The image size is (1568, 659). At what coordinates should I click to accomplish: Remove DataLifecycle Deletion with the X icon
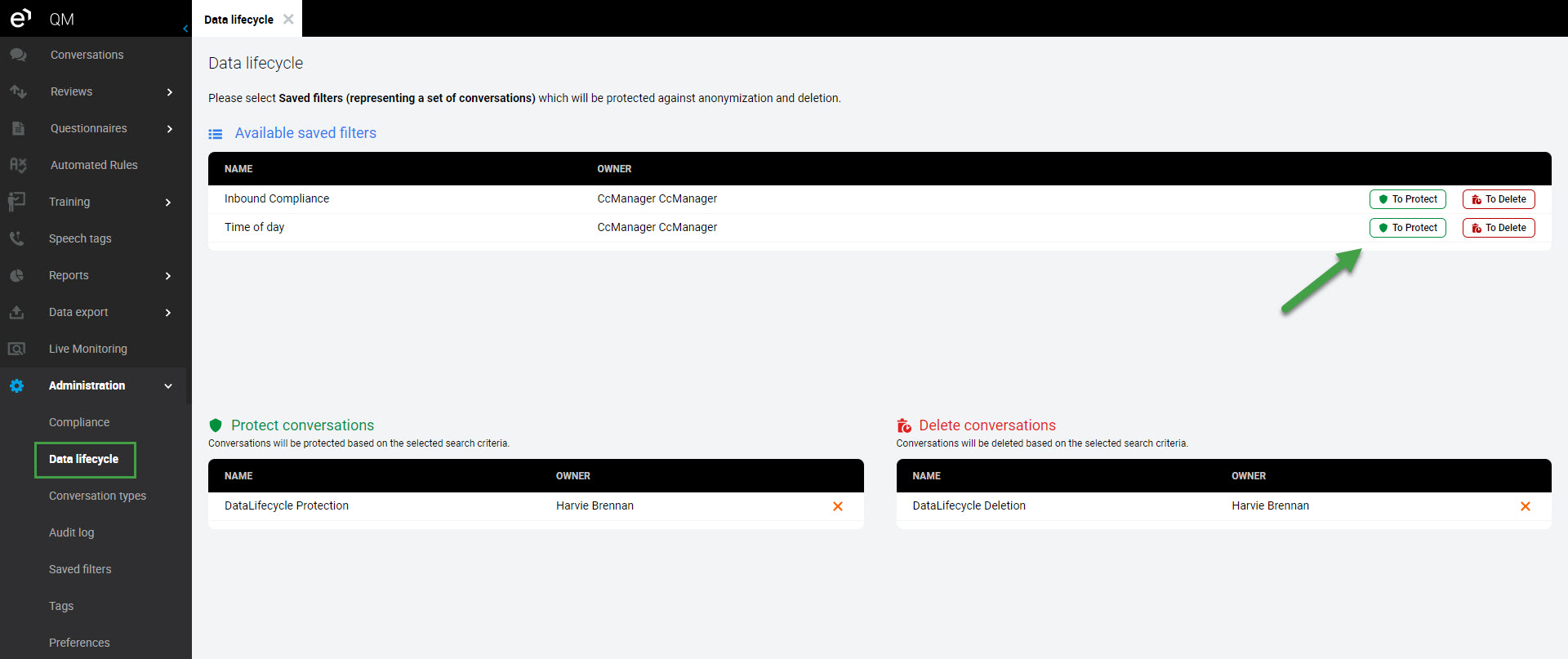click(x=1525, y=506)
